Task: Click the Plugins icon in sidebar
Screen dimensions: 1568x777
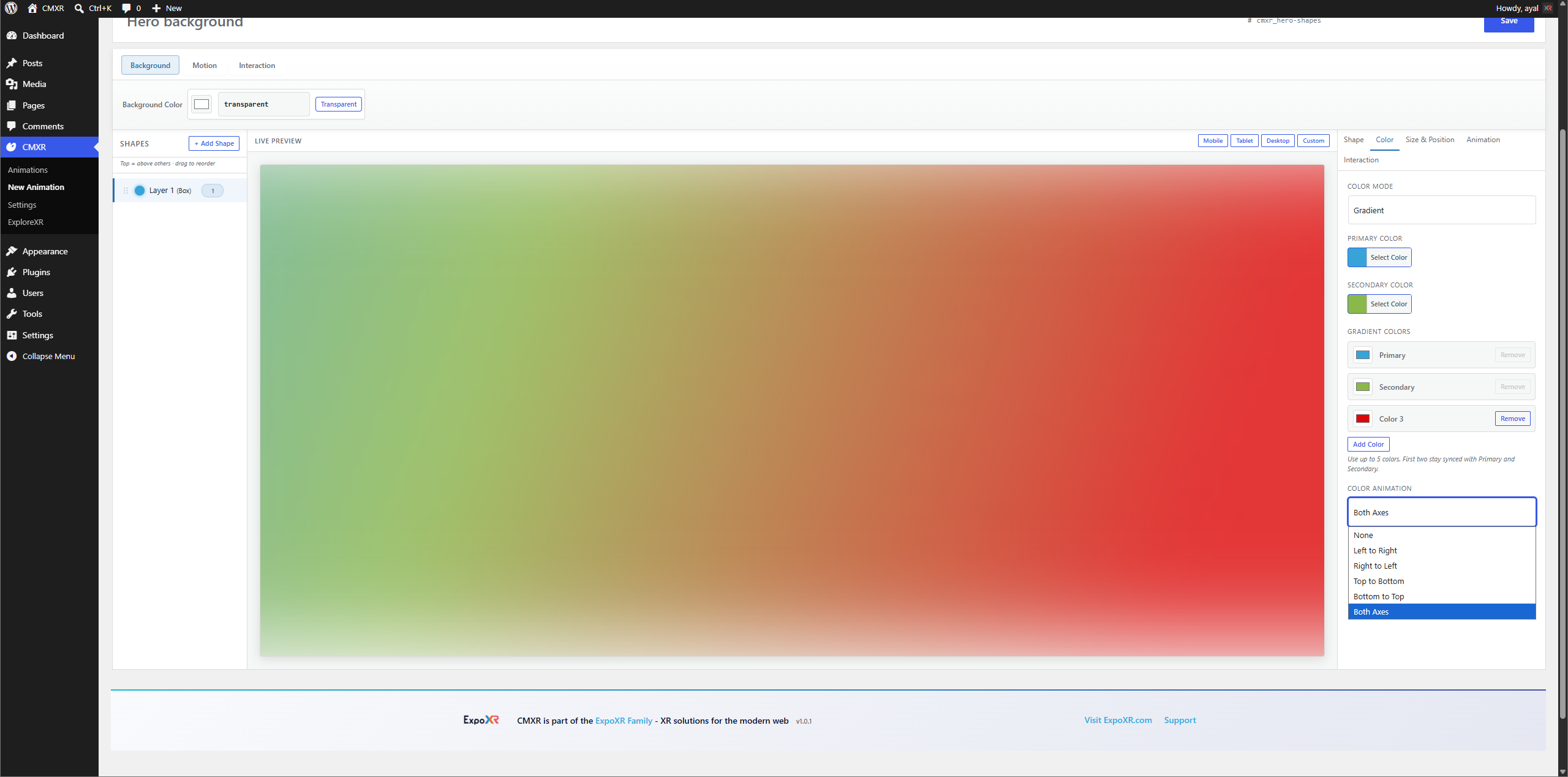Action: pyautogui.click(x=12, y=272)
